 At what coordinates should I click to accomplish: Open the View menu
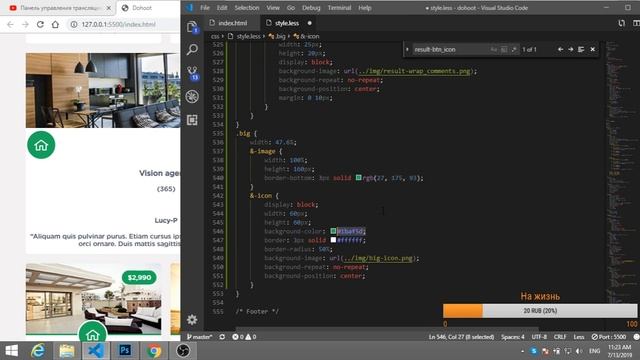click(273, 8)
